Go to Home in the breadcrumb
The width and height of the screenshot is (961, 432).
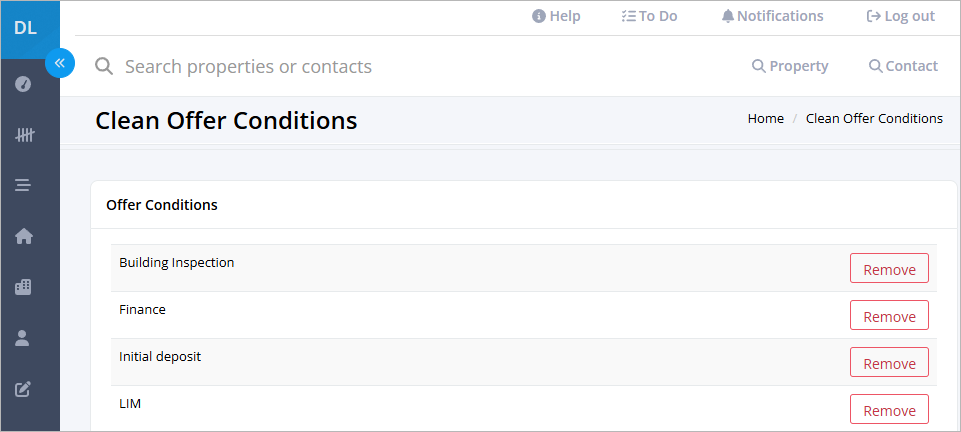[765, 119]
